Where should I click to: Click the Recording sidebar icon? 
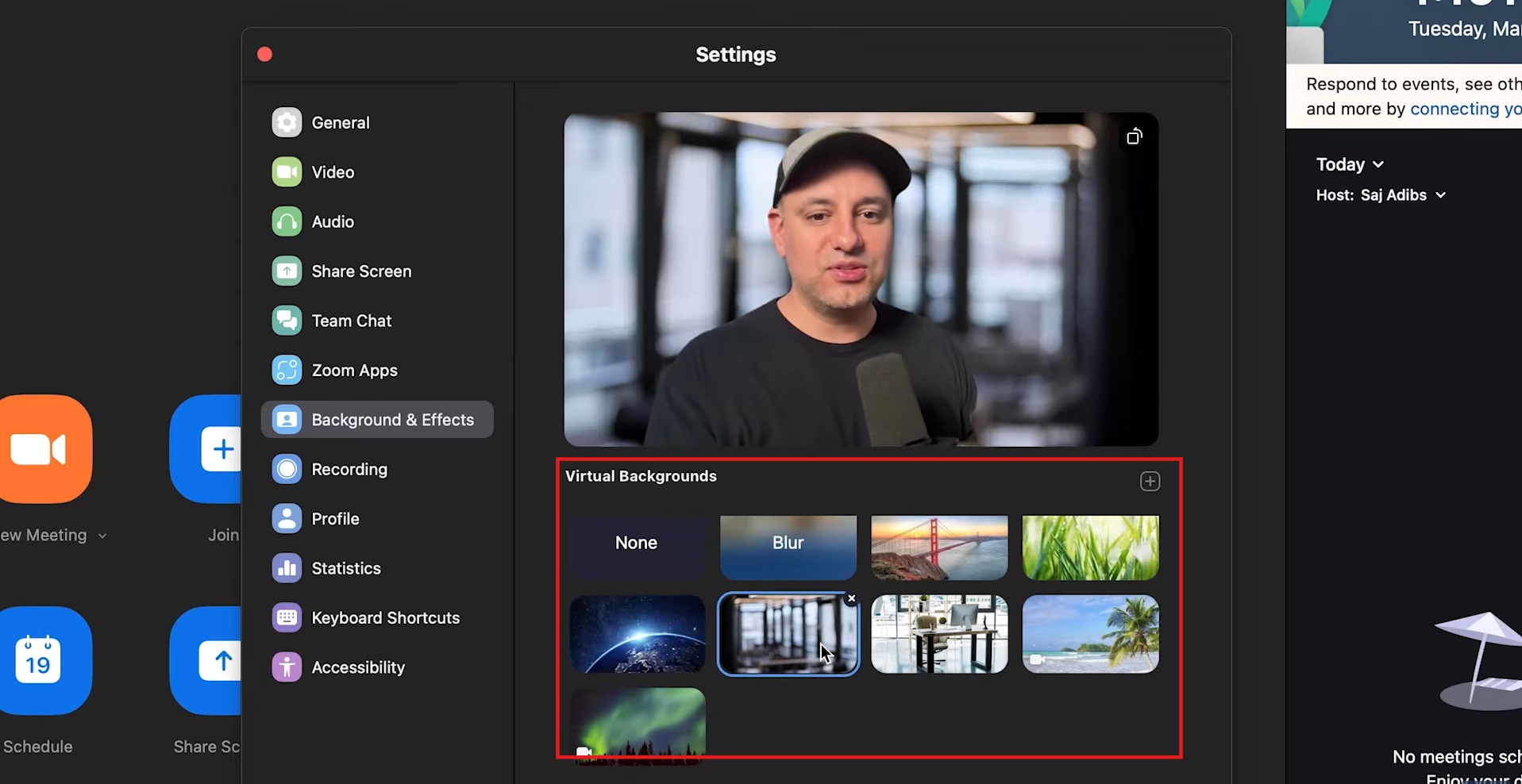[x=287, y=469]
